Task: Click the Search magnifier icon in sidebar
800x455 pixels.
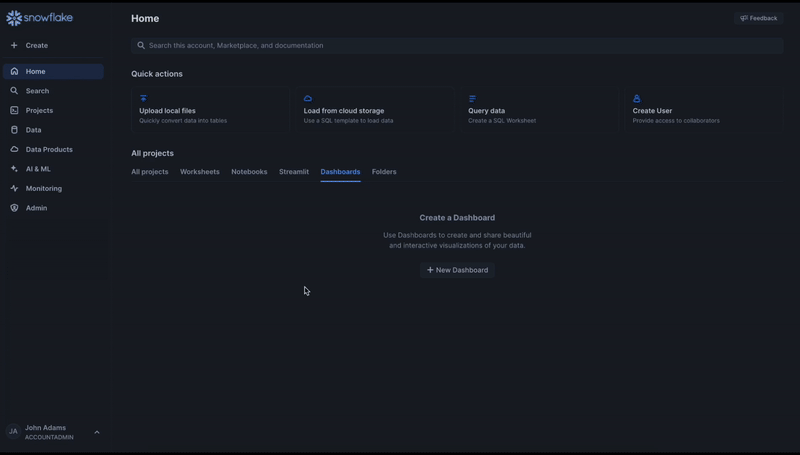Action: 14,91
